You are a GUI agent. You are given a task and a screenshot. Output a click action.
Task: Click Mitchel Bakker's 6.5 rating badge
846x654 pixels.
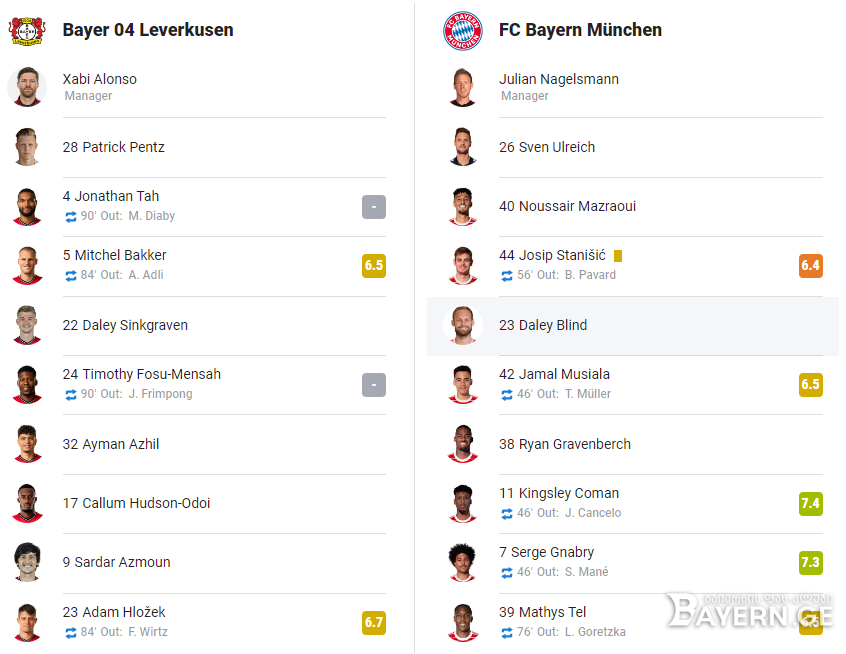point(374,265)
